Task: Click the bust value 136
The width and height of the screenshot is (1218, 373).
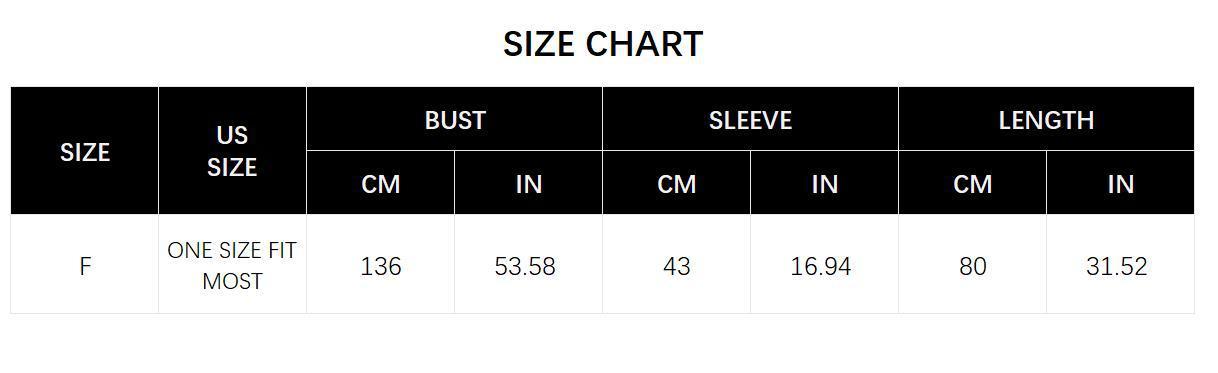Action: pos(381,266)
